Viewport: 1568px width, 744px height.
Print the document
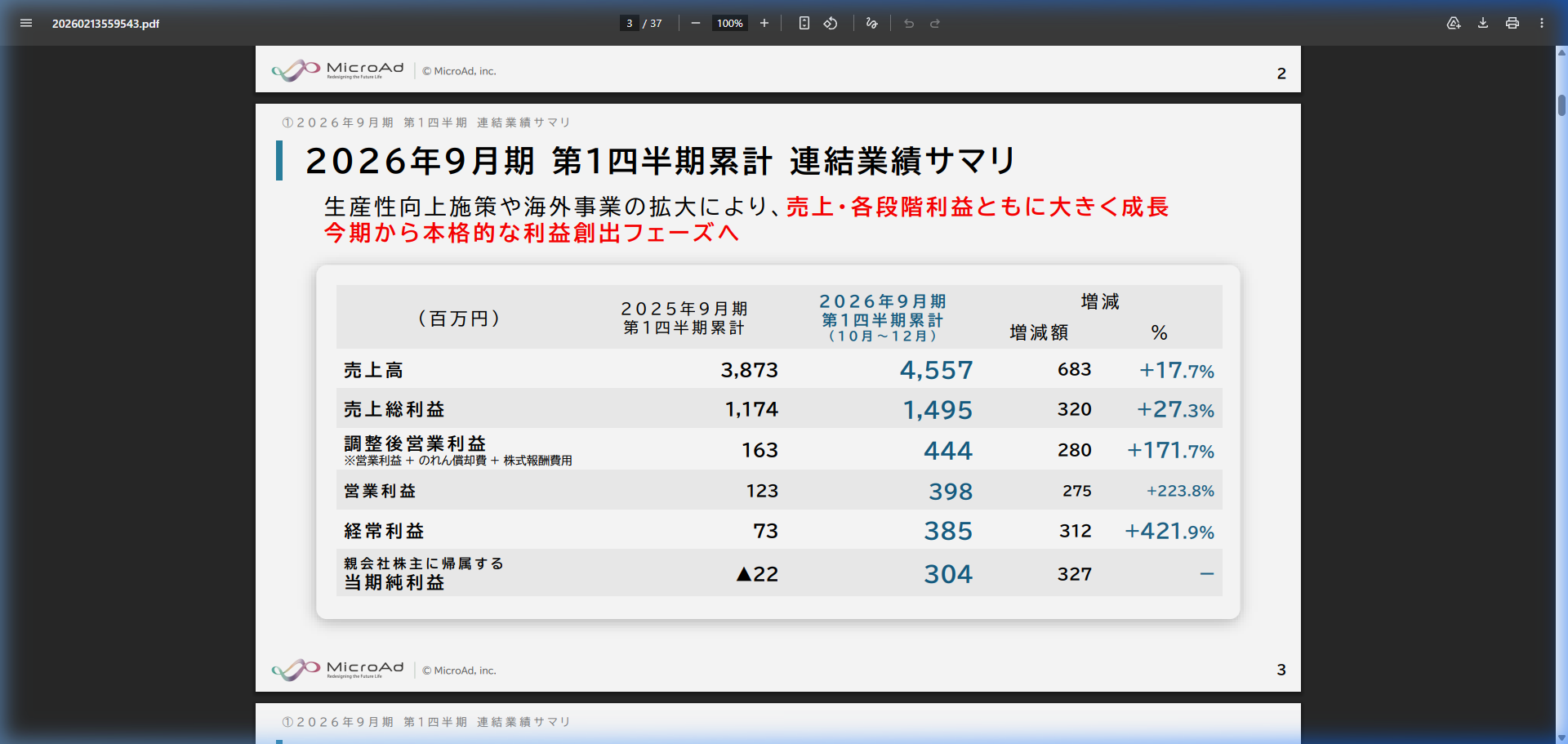pos(1512,23)
